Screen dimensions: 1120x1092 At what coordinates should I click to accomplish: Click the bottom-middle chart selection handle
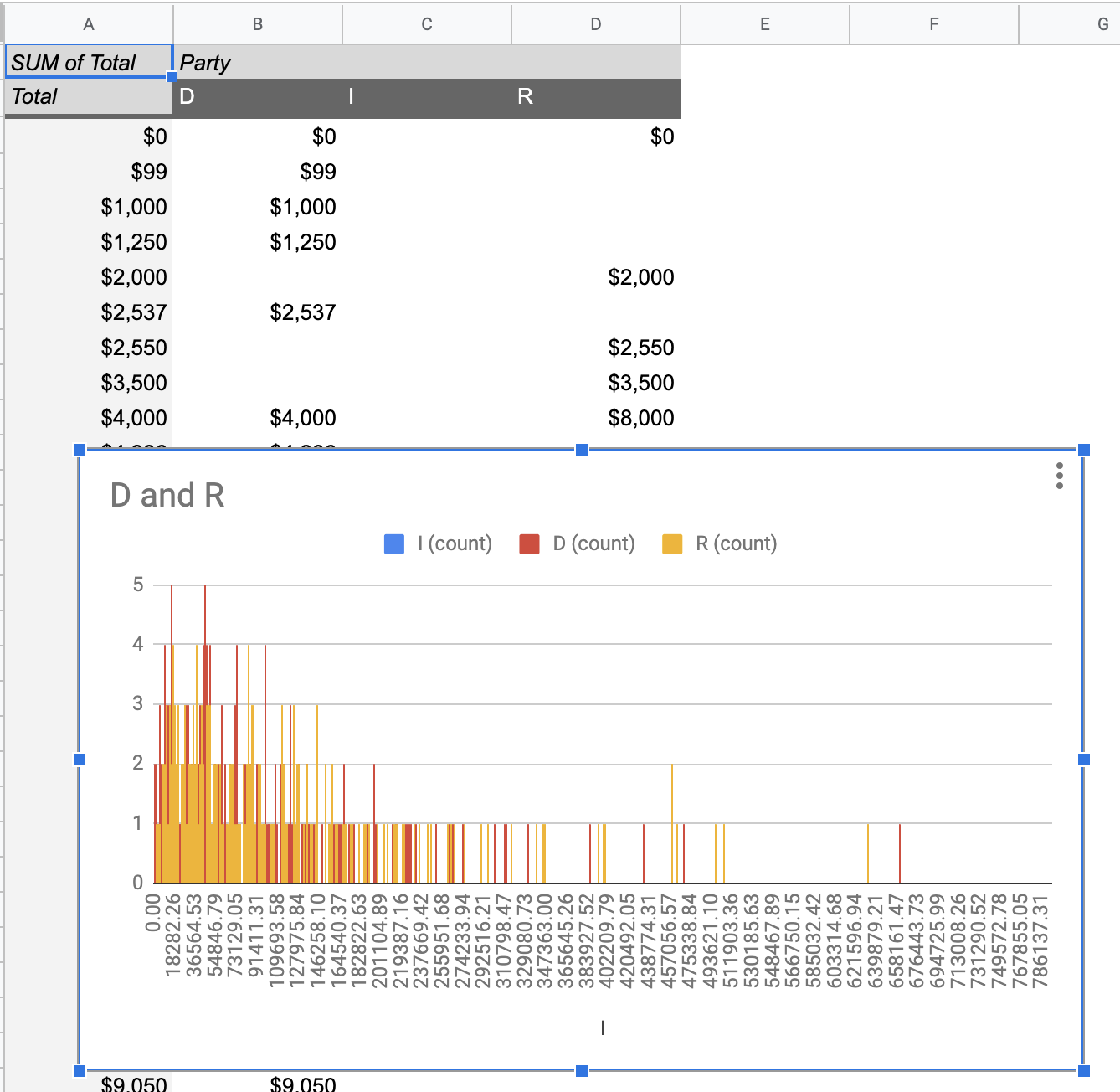tap(582, 1070)
